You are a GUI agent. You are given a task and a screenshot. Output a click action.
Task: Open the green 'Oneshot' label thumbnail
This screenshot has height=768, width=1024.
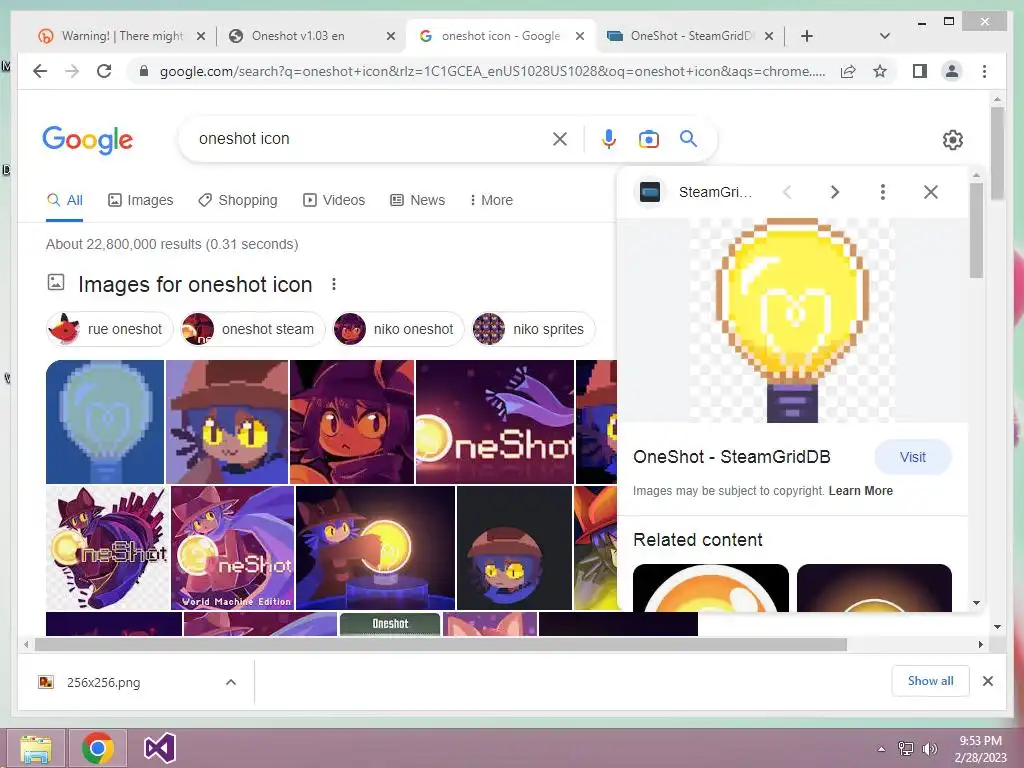390,624
